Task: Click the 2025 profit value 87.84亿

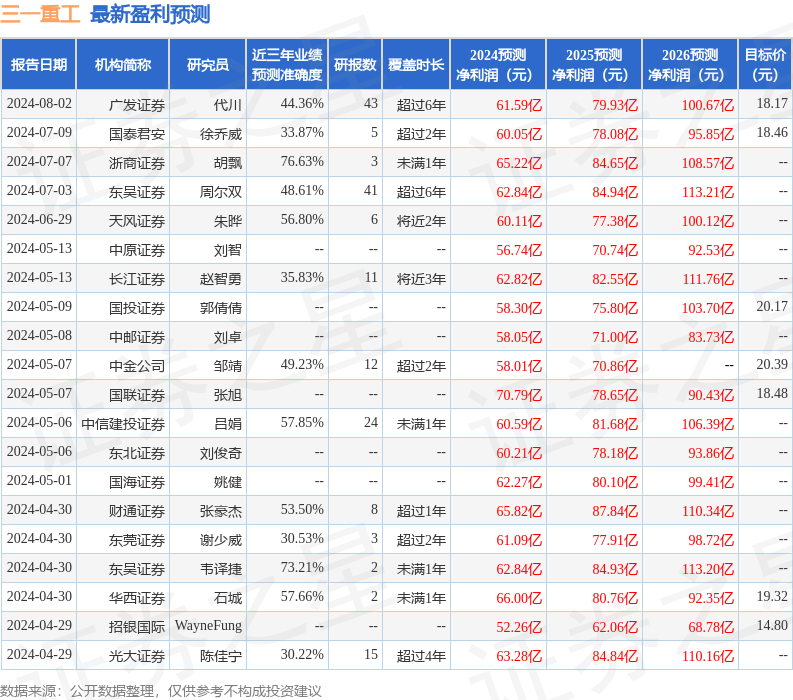Action: pyautogui.click(x=615, y=511)
